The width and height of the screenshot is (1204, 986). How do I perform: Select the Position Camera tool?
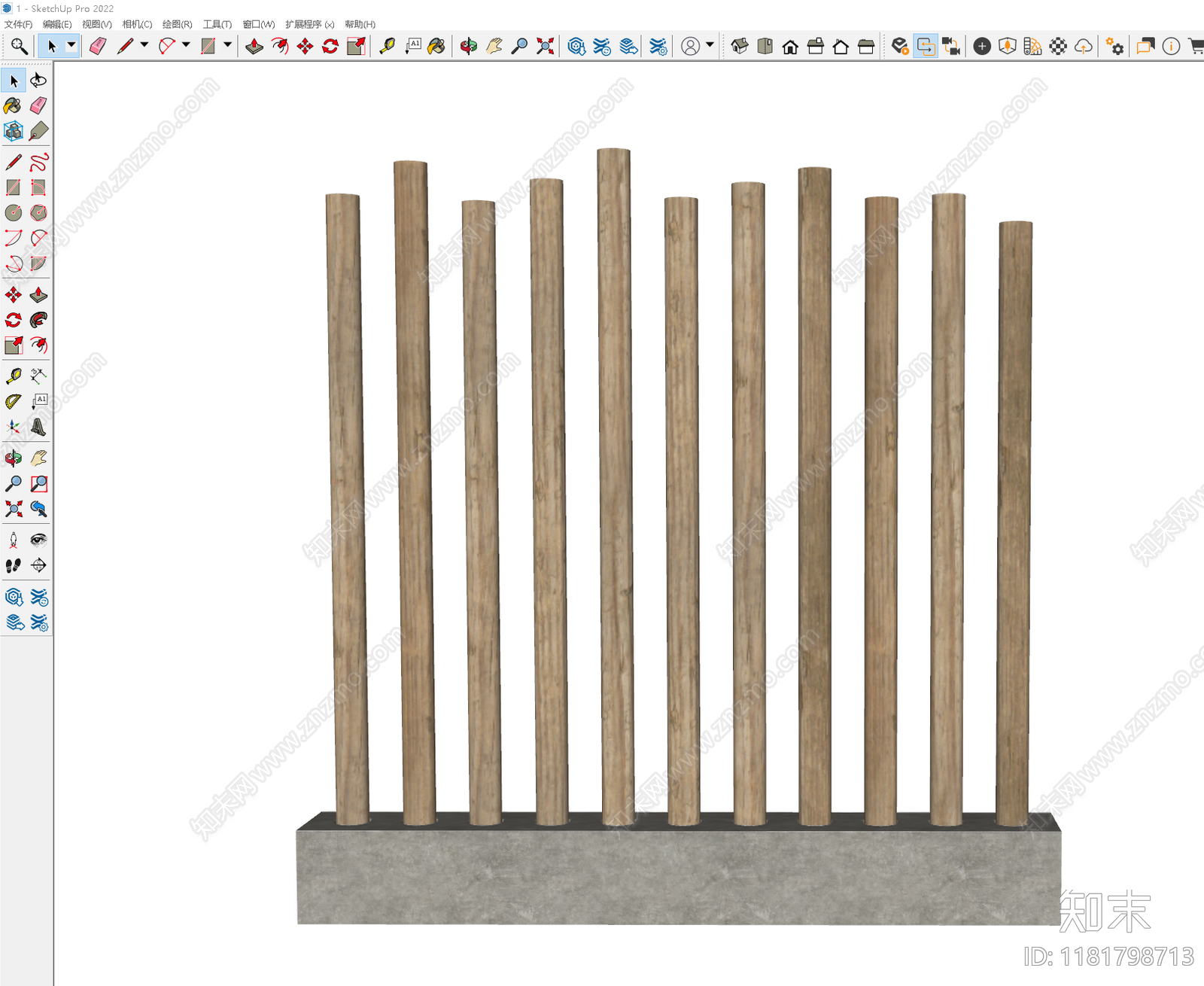pyautogui.click(x=14, y=540)
